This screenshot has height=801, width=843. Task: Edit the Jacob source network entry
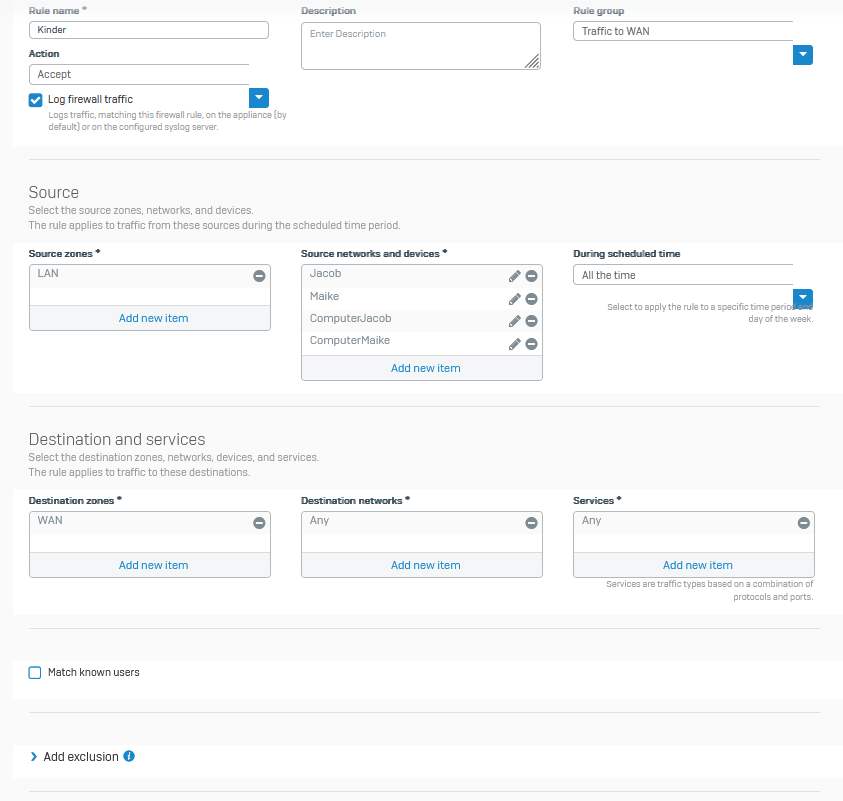pos(514,276)
